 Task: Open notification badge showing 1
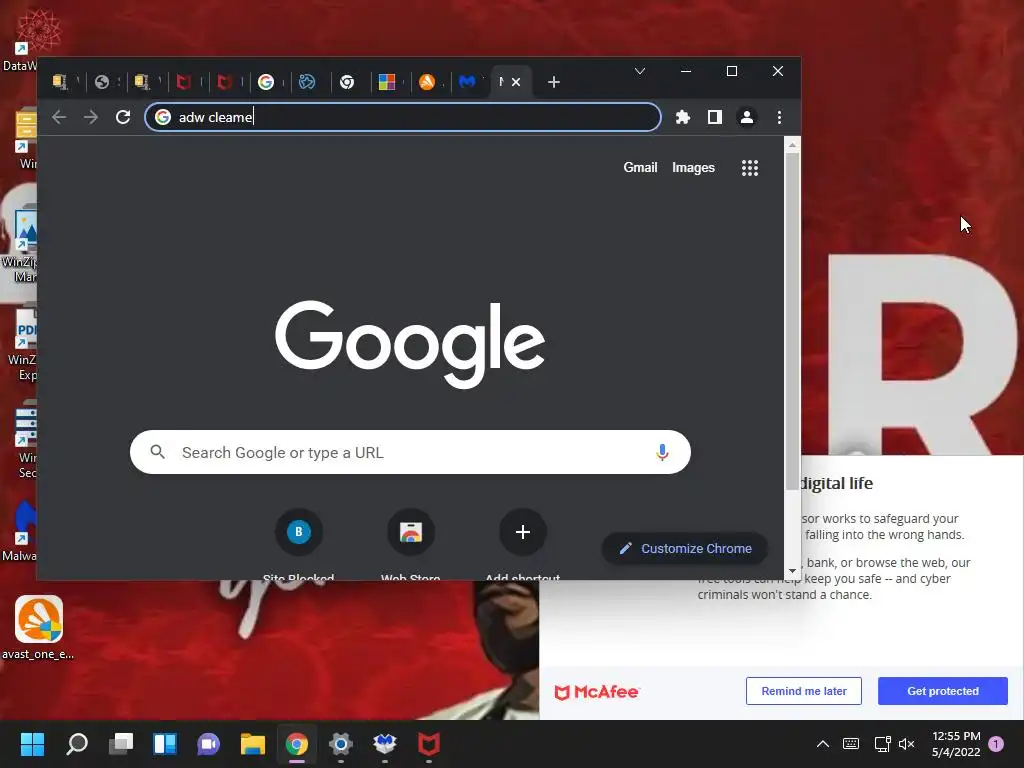(996, 744)
